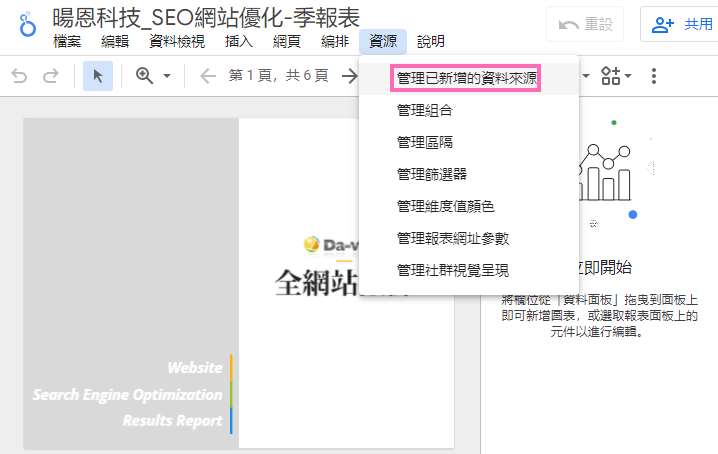Click the redo arrow in toolbar
The height and width of the screenshot is (454, 718).
(51, 76)
